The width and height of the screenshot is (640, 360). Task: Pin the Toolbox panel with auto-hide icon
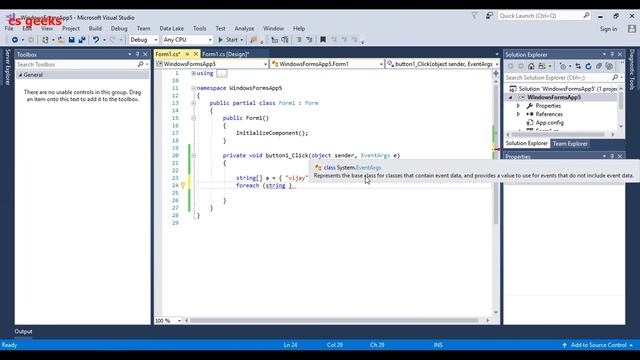click(x=138, y=54)
